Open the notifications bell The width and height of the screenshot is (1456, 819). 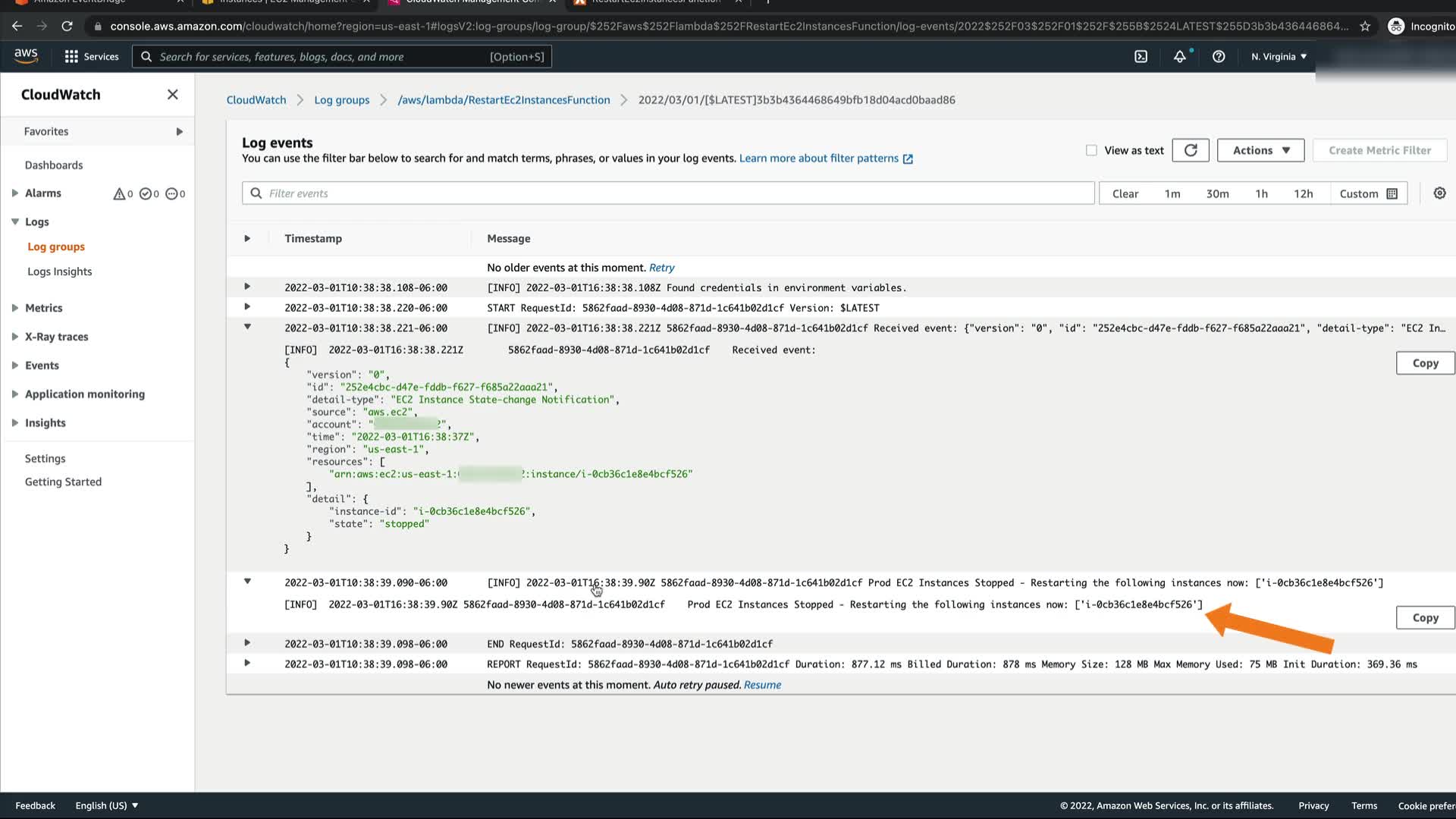click(x=1180, y=57)
